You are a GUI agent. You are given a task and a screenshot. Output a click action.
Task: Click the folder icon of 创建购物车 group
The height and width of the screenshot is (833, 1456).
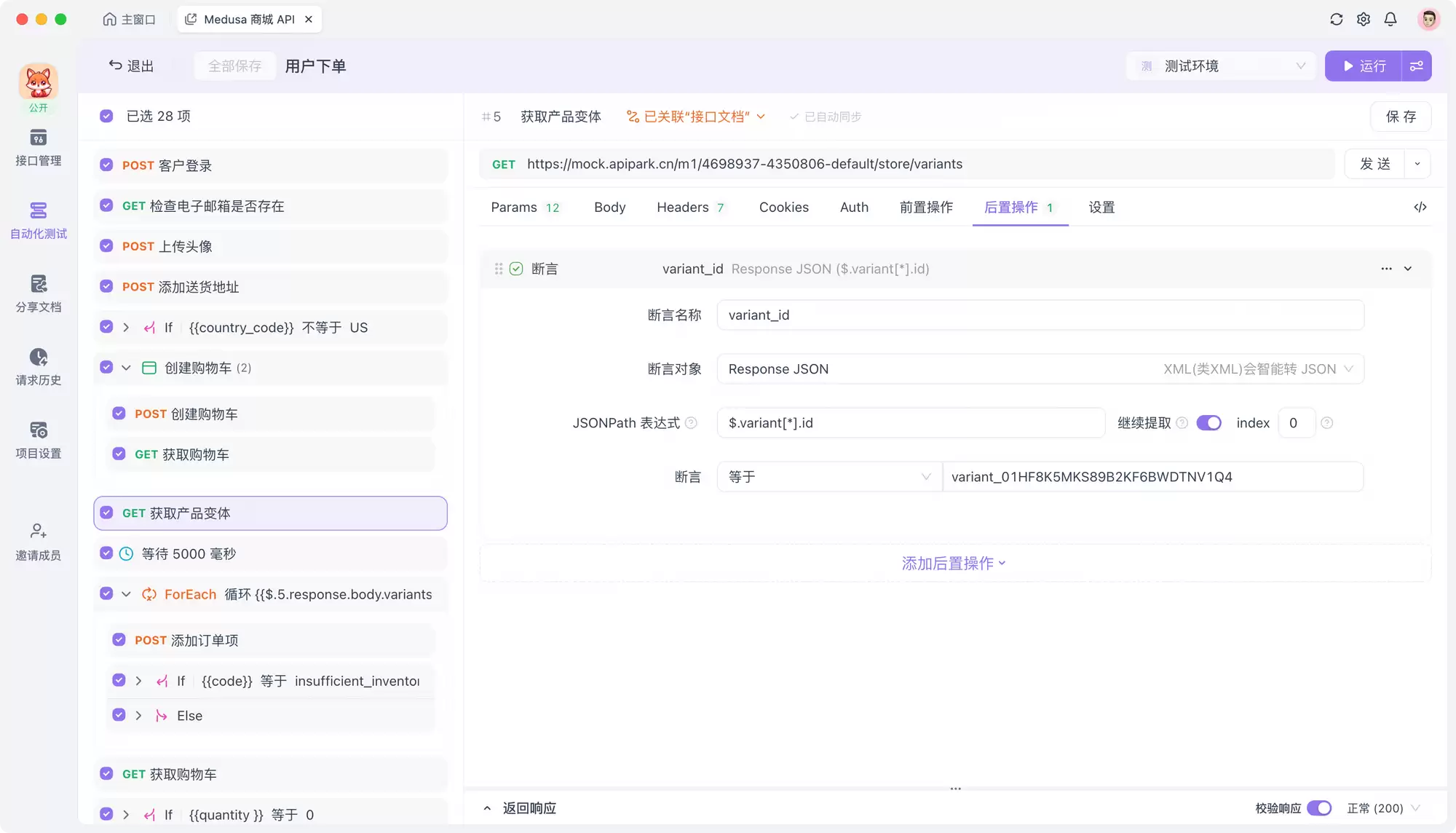[x=149, y=368]
